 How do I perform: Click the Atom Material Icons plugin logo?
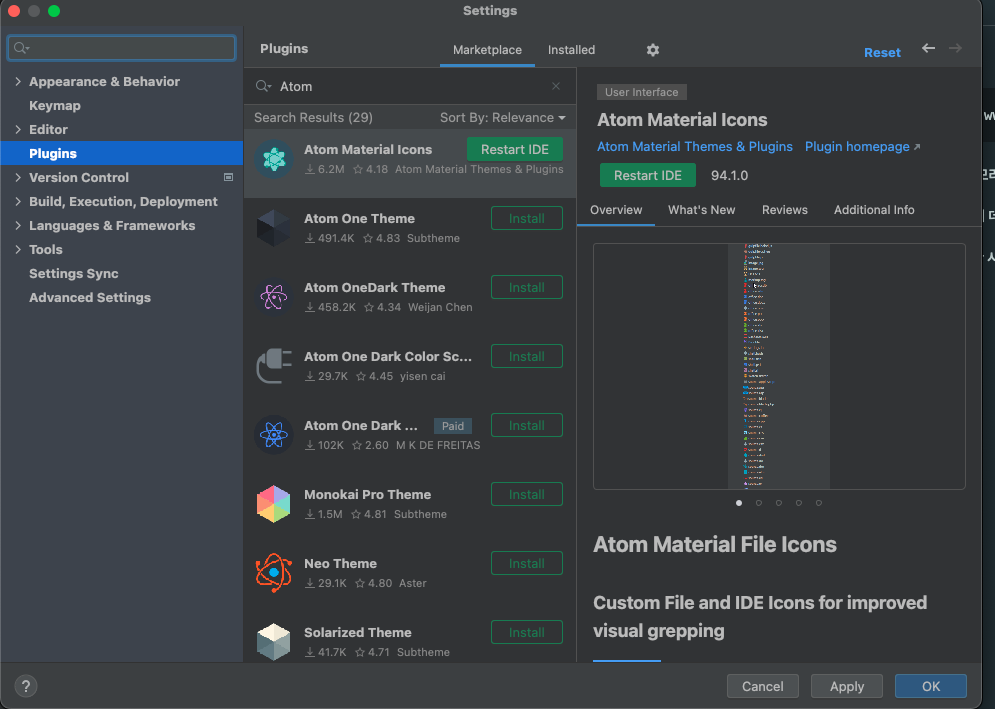(x=273, y=159)
